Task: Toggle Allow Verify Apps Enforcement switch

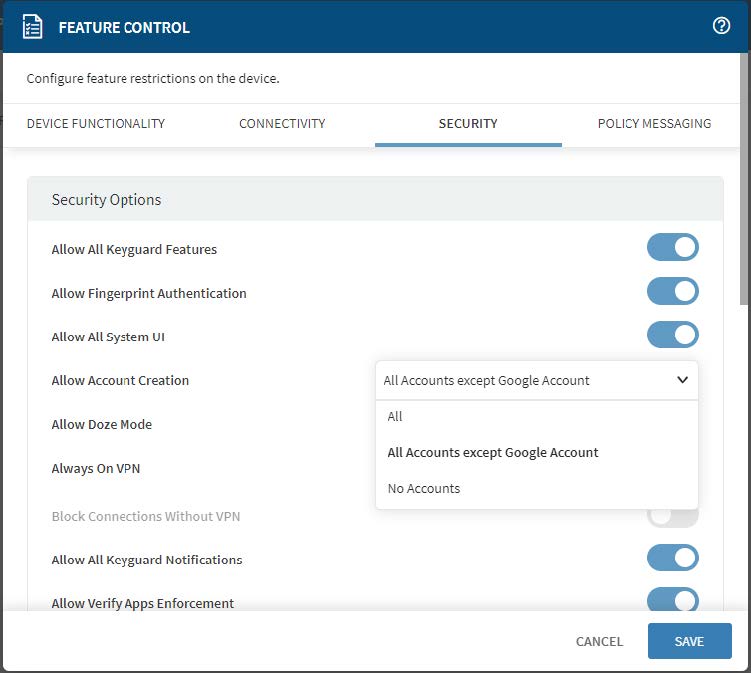Action: click(x=672, y=600)
